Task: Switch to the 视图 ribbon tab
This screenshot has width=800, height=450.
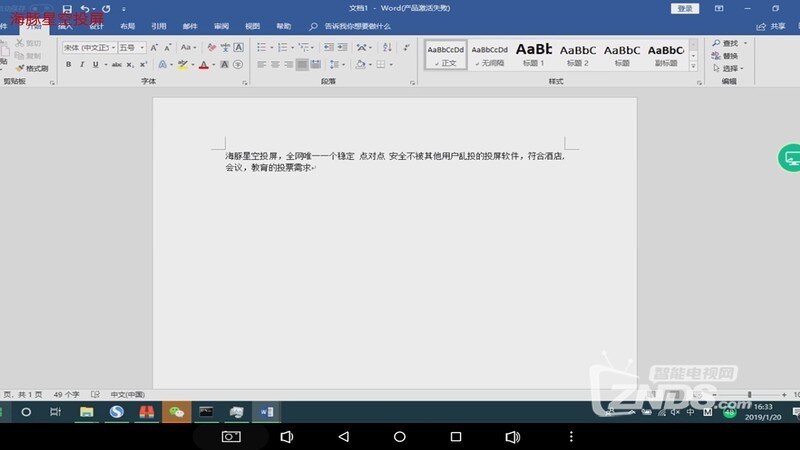Action: 252,26
